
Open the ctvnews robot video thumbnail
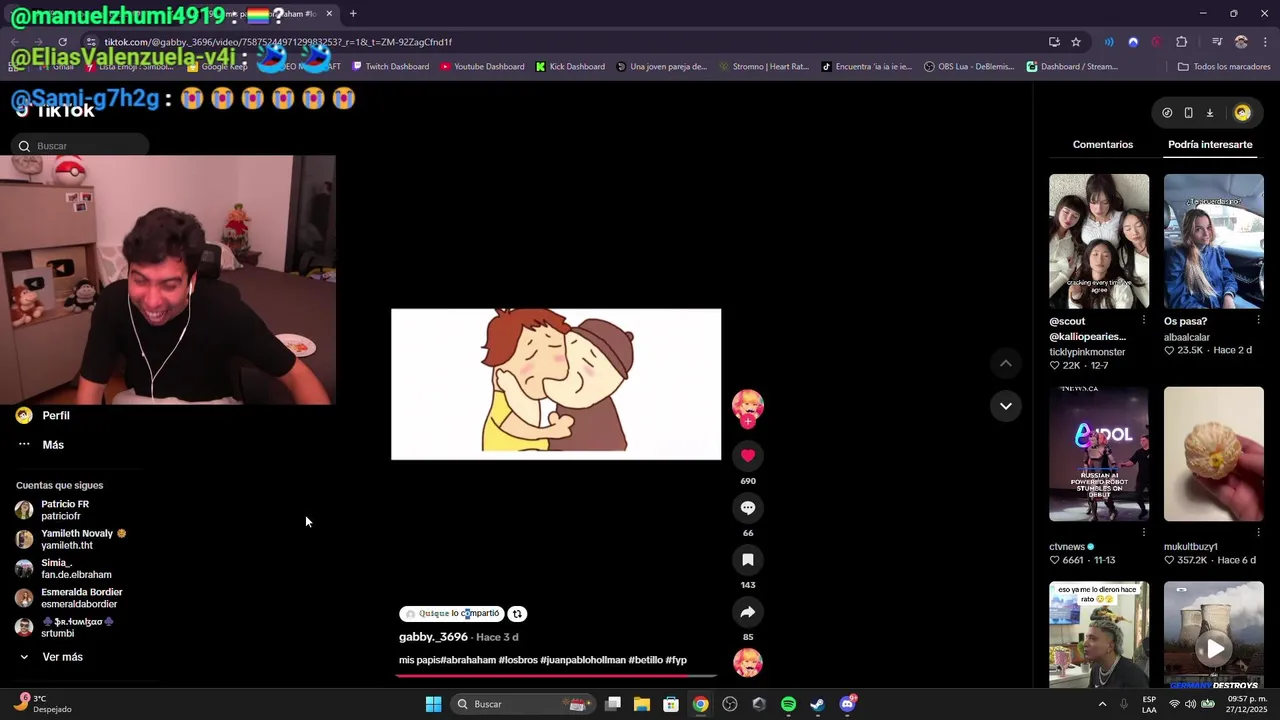1099,454
